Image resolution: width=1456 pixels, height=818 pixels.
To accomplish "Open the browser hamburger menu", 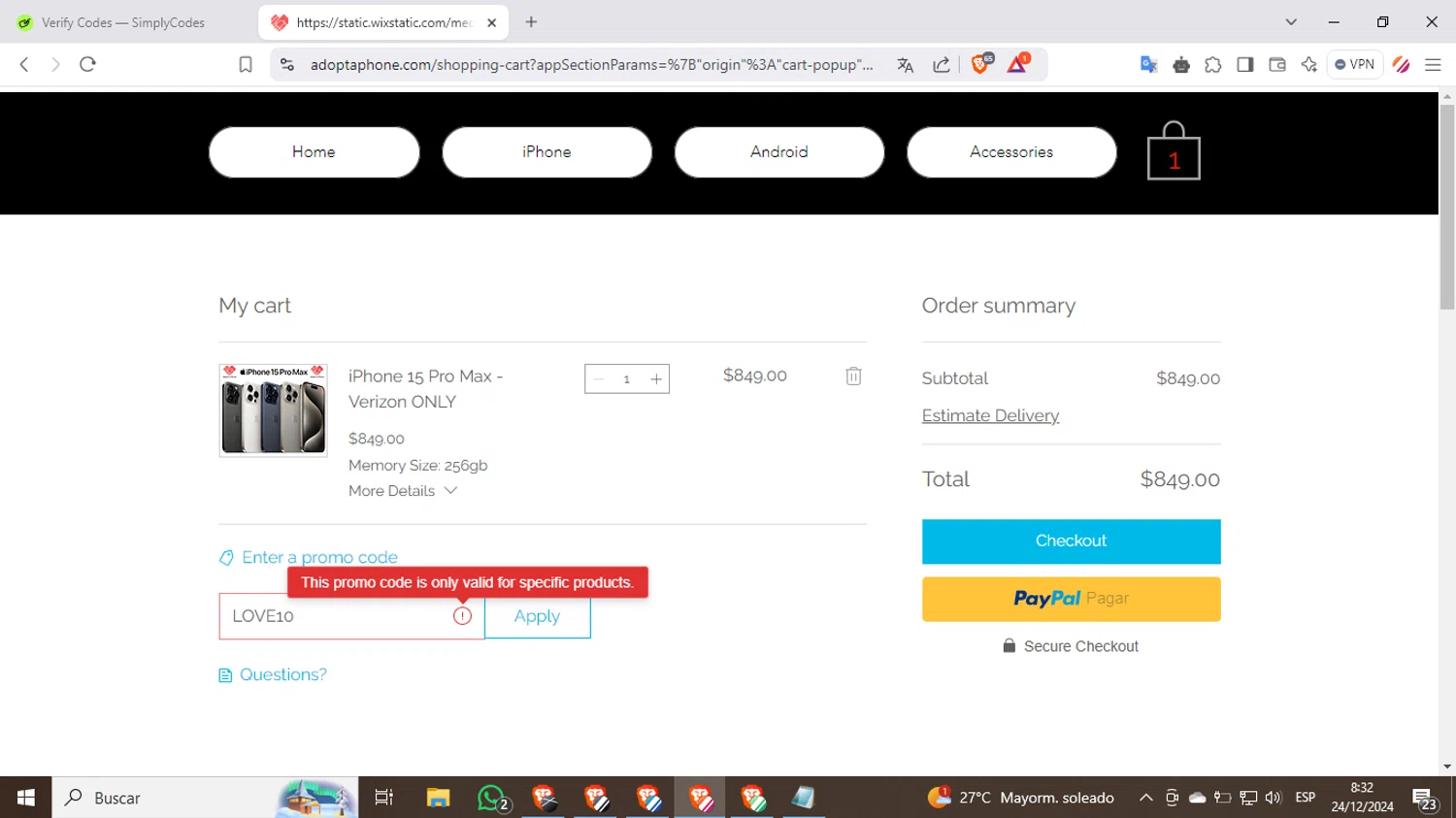I will click(1433, 64).
